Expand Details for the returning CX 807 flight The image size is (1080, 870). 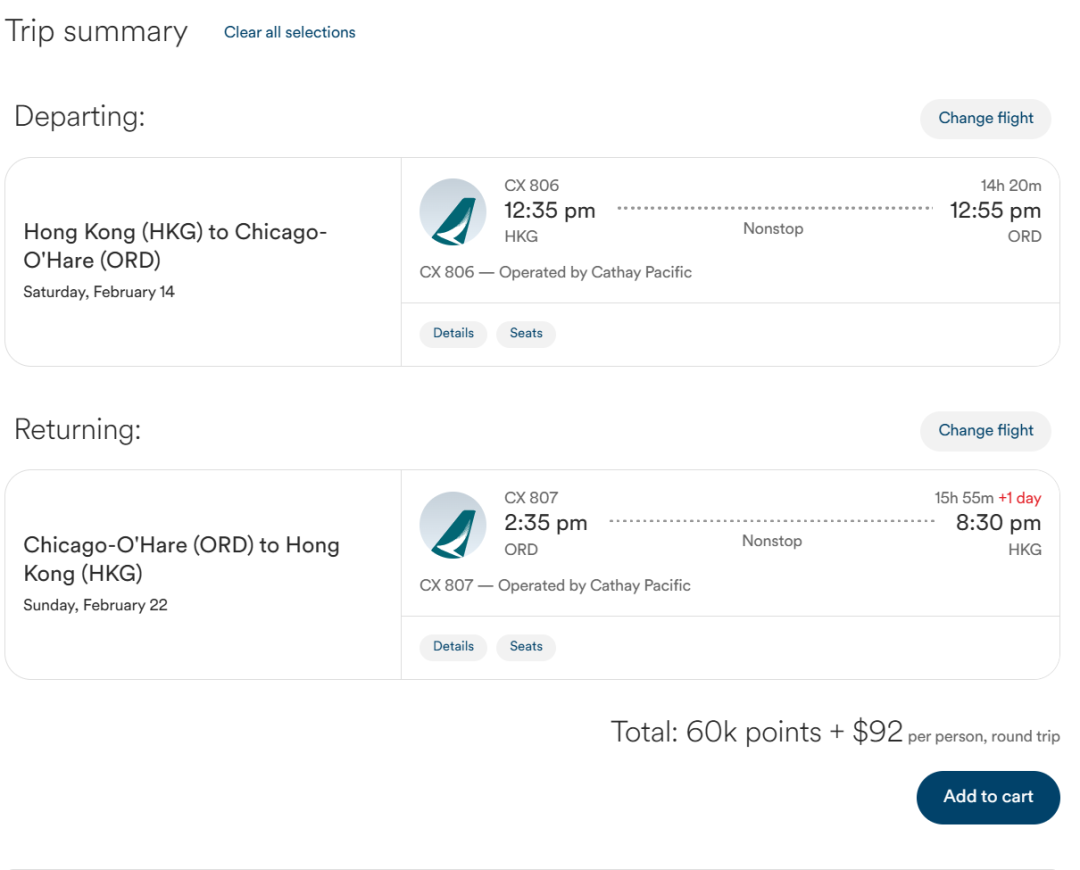(x=453, y=646)
